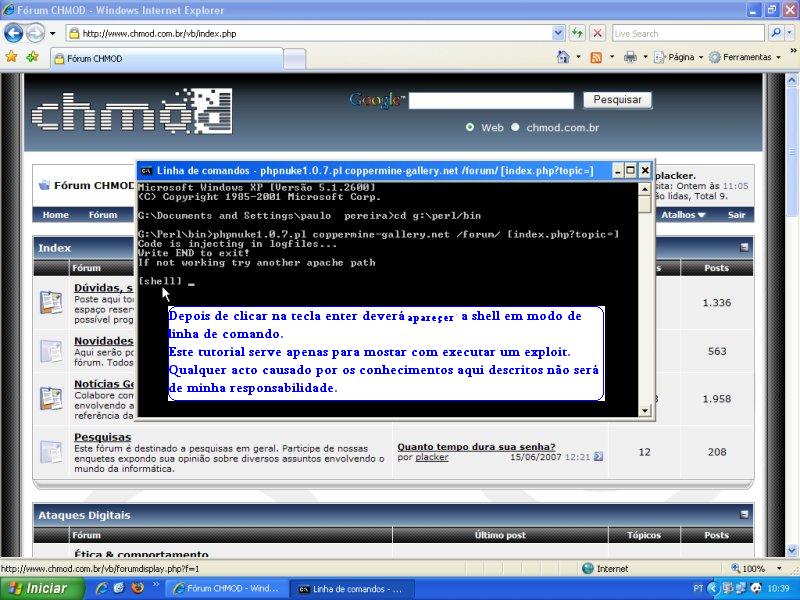This screenshot has width=800, height=600.
Task: Click the page scrollbar up arrow
Action: tap(792, 80)
